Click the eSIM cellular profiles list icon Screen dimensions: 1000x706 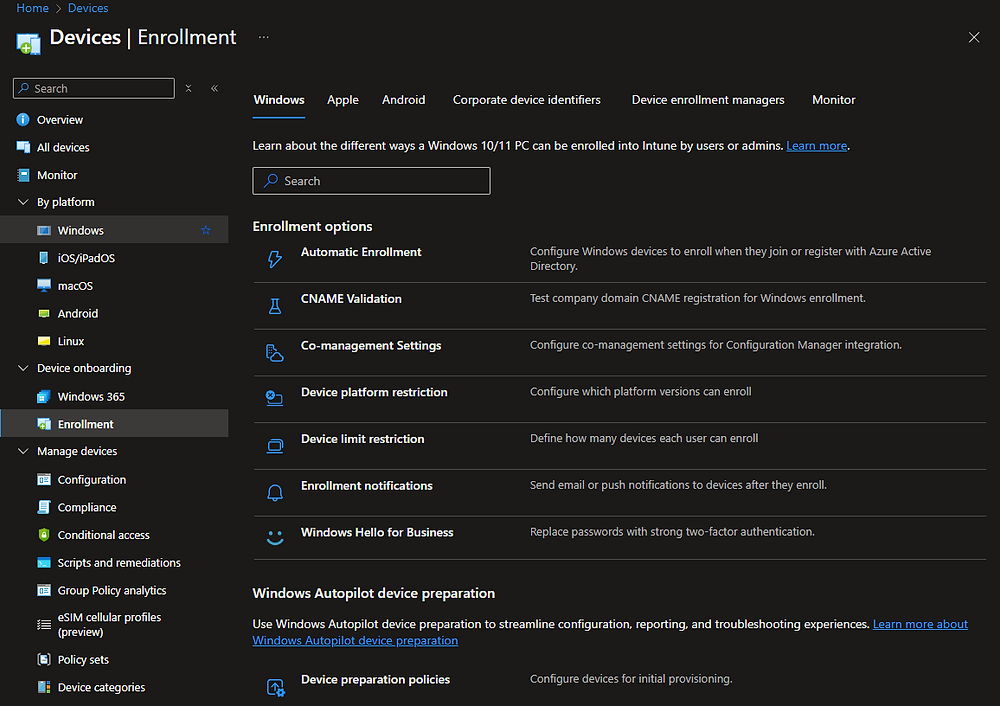pos(43,624)
